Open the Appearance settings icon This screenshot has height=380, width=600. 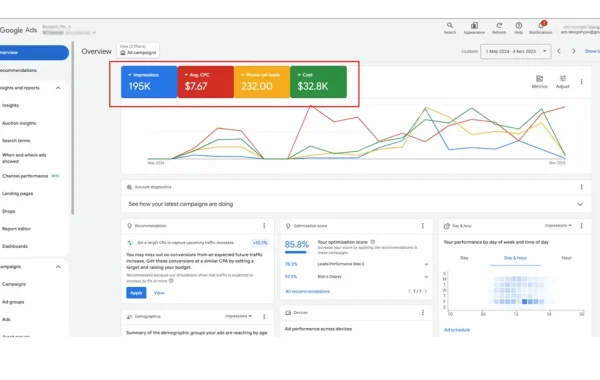click(474, 28)
